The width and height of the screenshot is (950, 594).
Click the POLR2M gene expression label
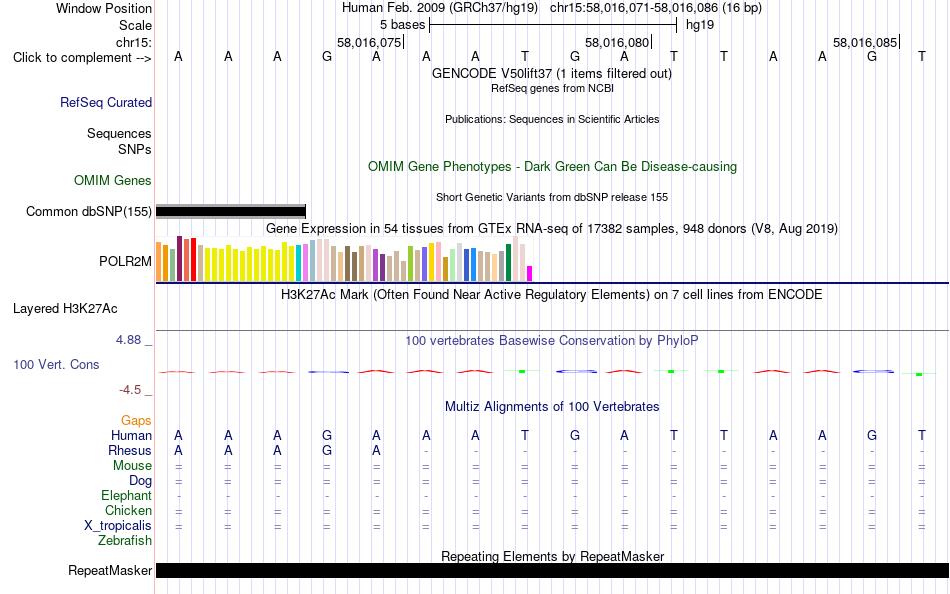(x=125, y=261)
